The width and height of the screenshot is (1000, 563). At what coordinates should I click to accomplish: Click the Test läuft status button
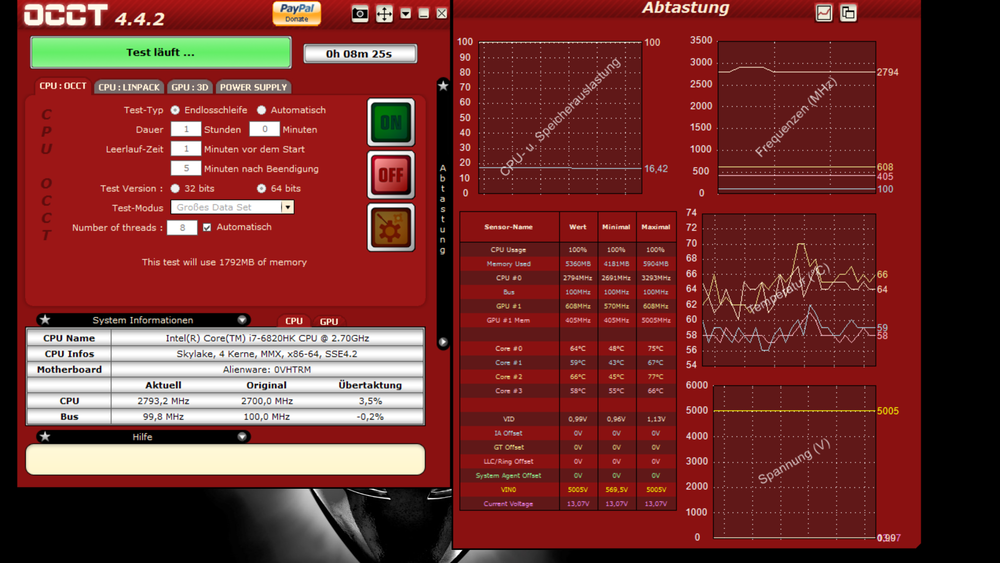point(160,52)
